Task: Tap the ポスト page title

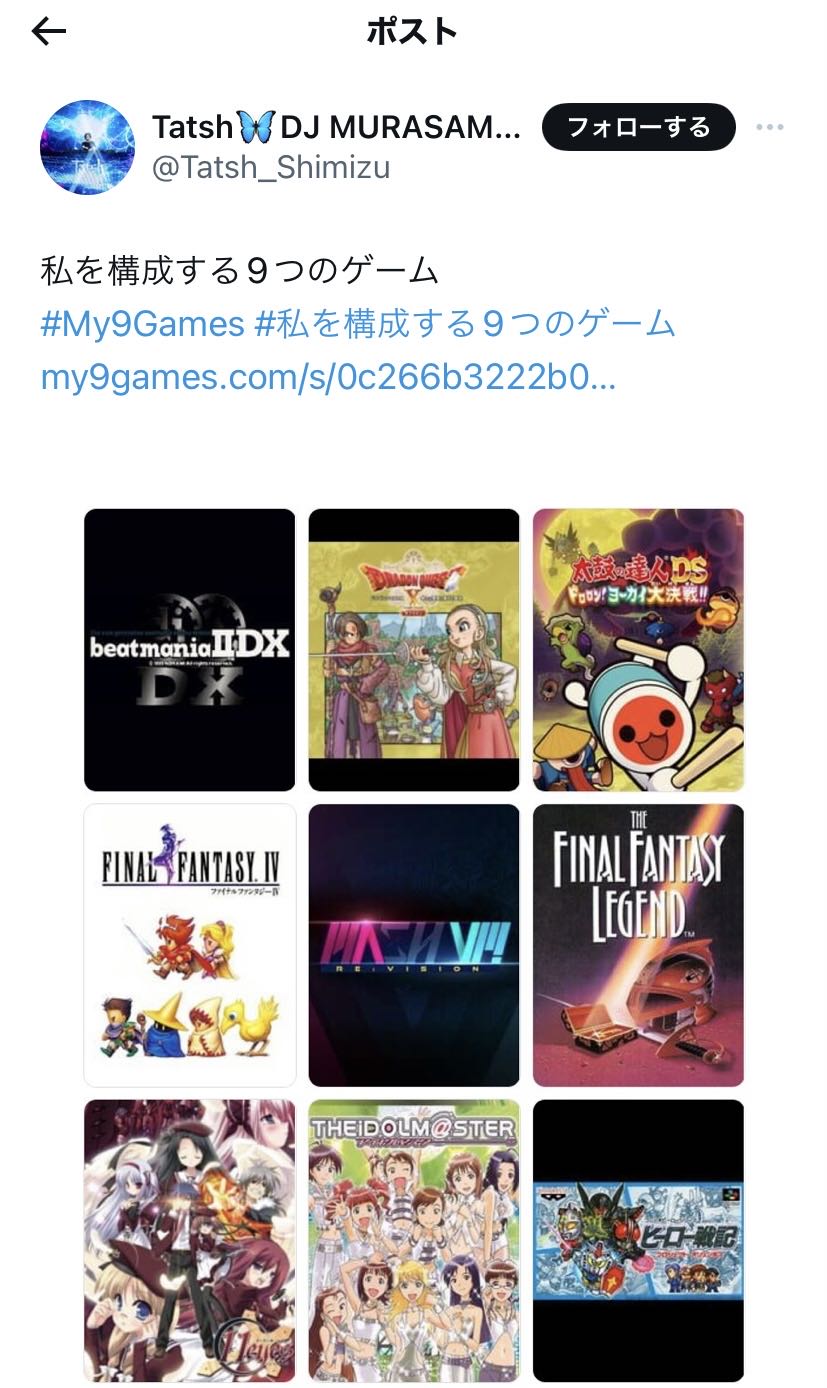Action: tap(412, 32)
